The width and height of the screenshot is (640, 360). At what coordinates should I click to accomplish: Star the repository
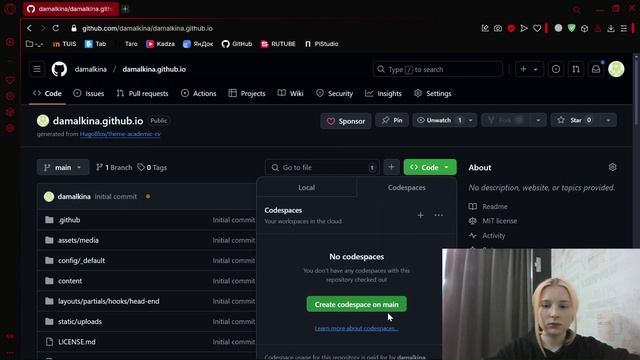click(x=575, y=120)
